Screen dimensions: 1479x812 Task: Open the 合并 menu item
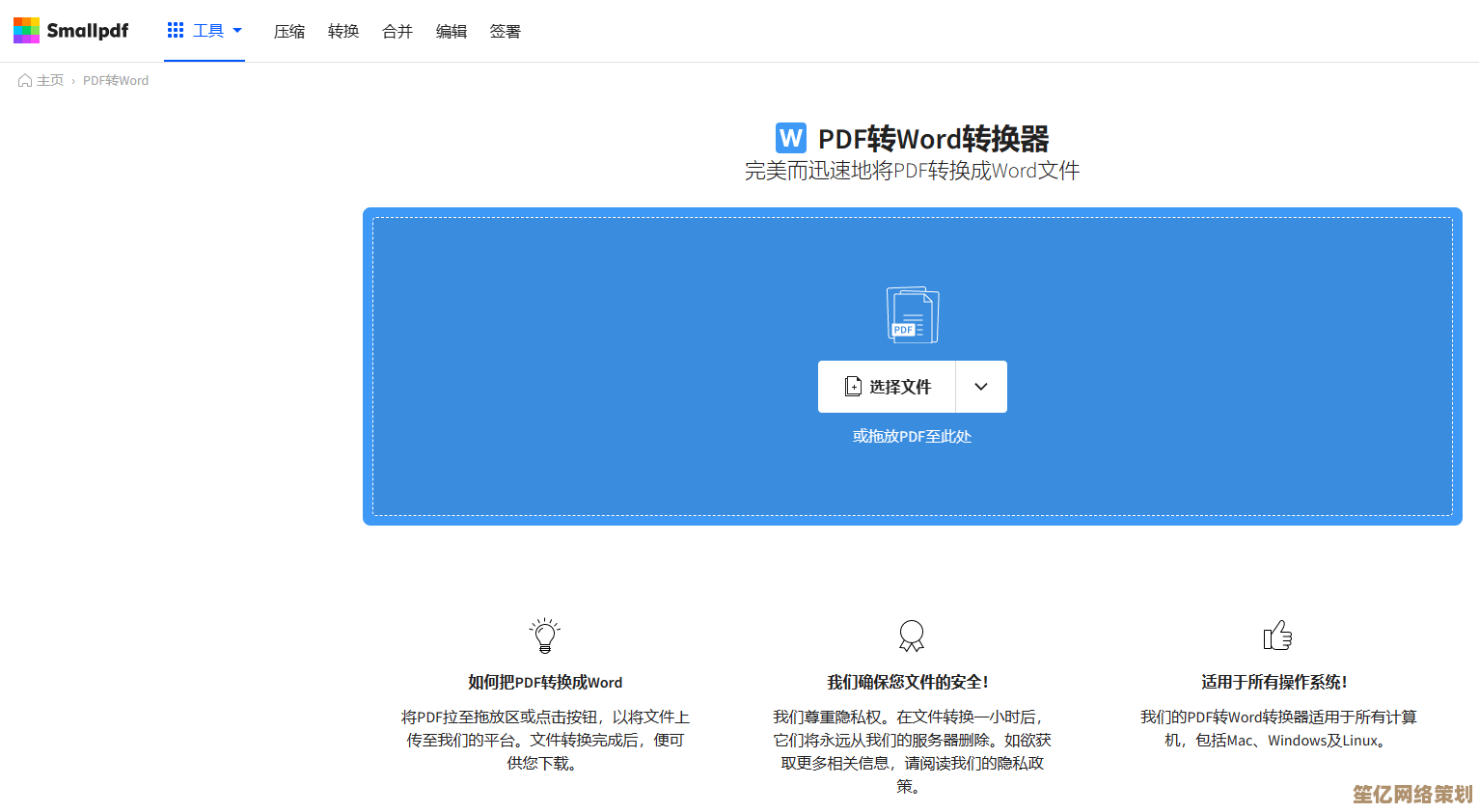[397, 32]
